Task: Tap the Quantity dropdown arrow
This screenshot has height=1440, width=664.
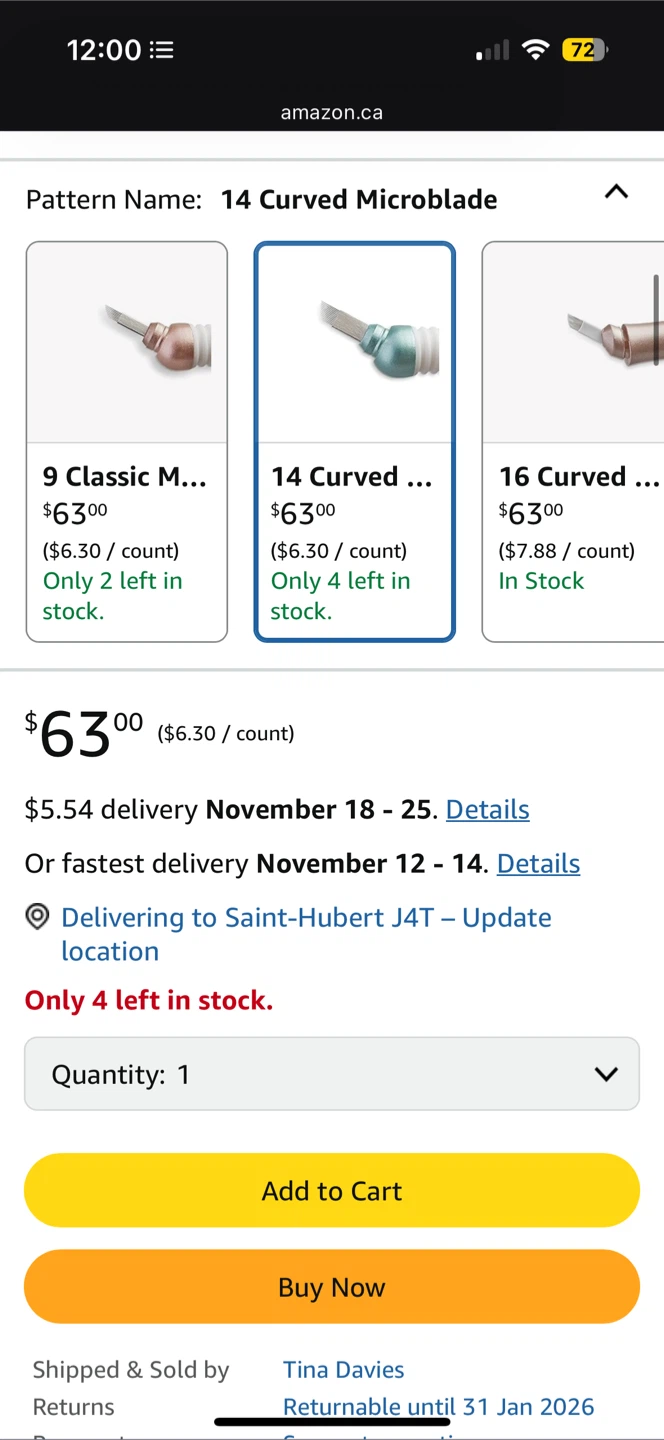Action: pyautogui.click(x=606, y=1074)
